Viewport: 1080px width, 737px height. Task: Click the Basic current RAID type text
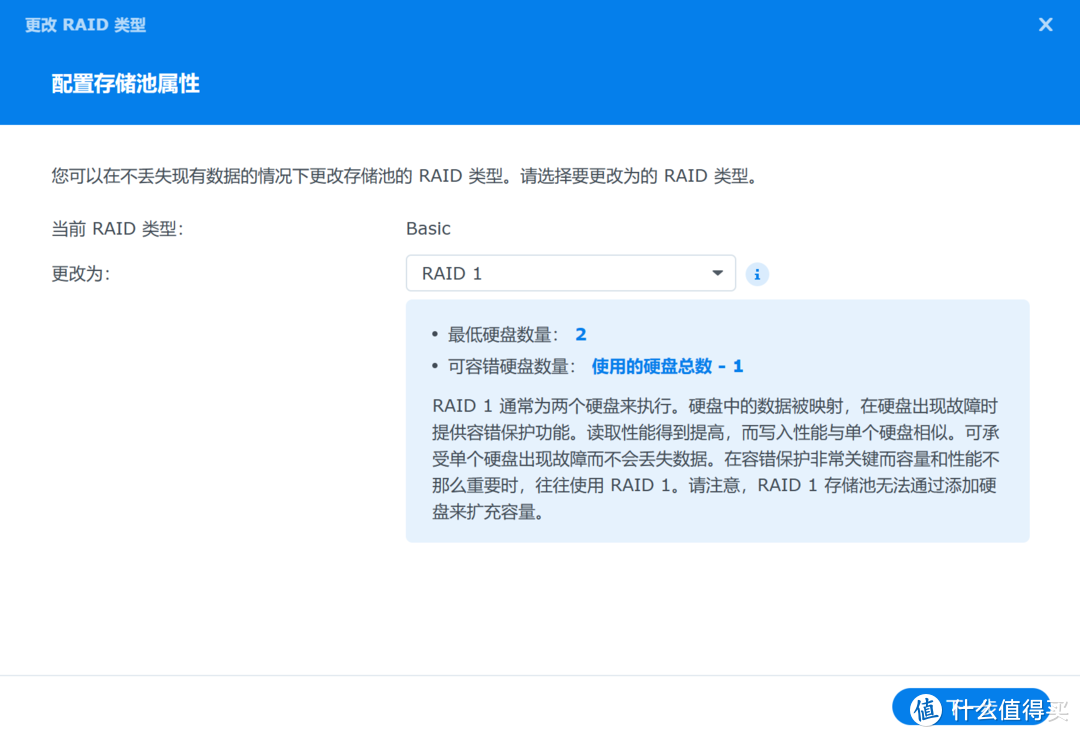(x=428, y=228)
